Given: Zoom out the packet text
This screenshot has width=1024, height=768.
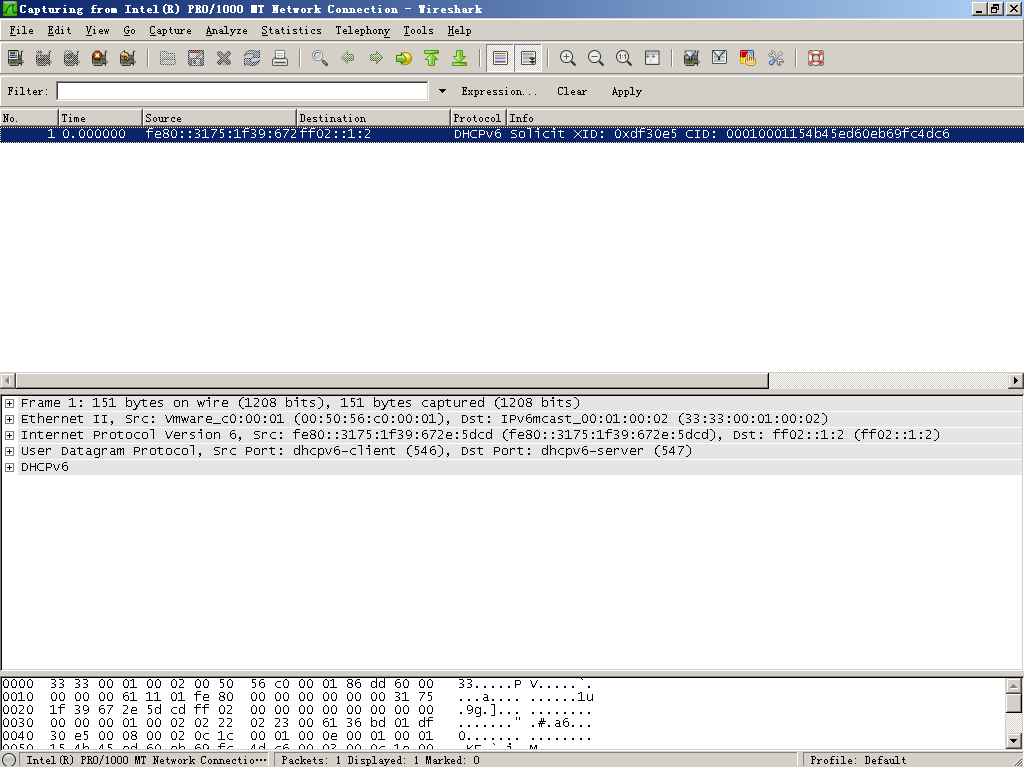Looking at the screenshot, I should (x=596, y=58).
